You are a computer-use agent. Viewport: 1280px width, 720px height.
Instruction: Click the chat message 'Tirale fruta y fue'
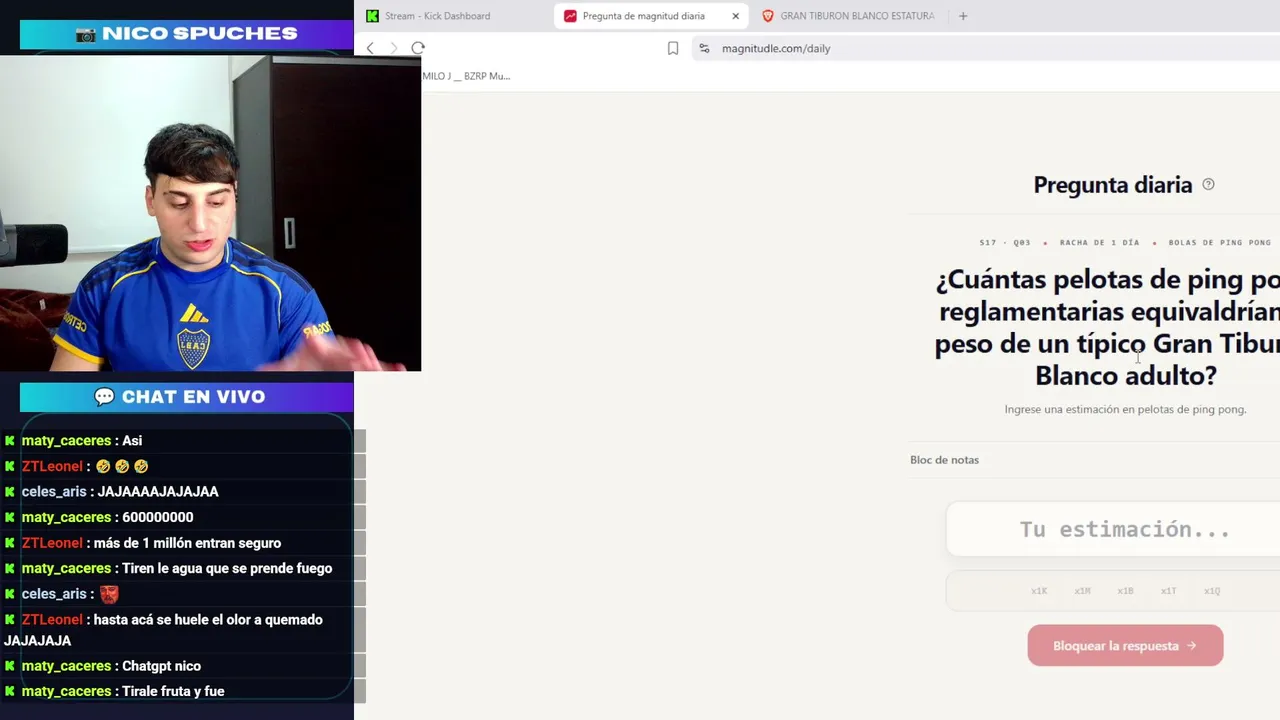pyautogui.click(x=123, y=692)
